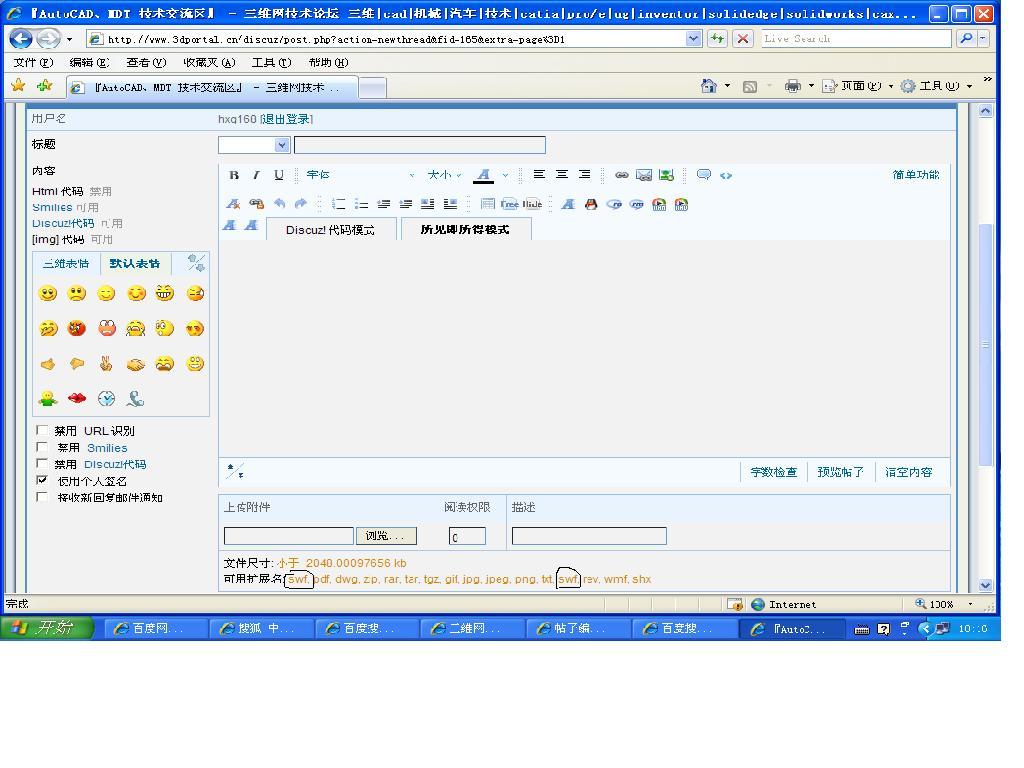This screenshot has height=768, width=1024.
Task: Center align the text
Action: pos(562,174)
